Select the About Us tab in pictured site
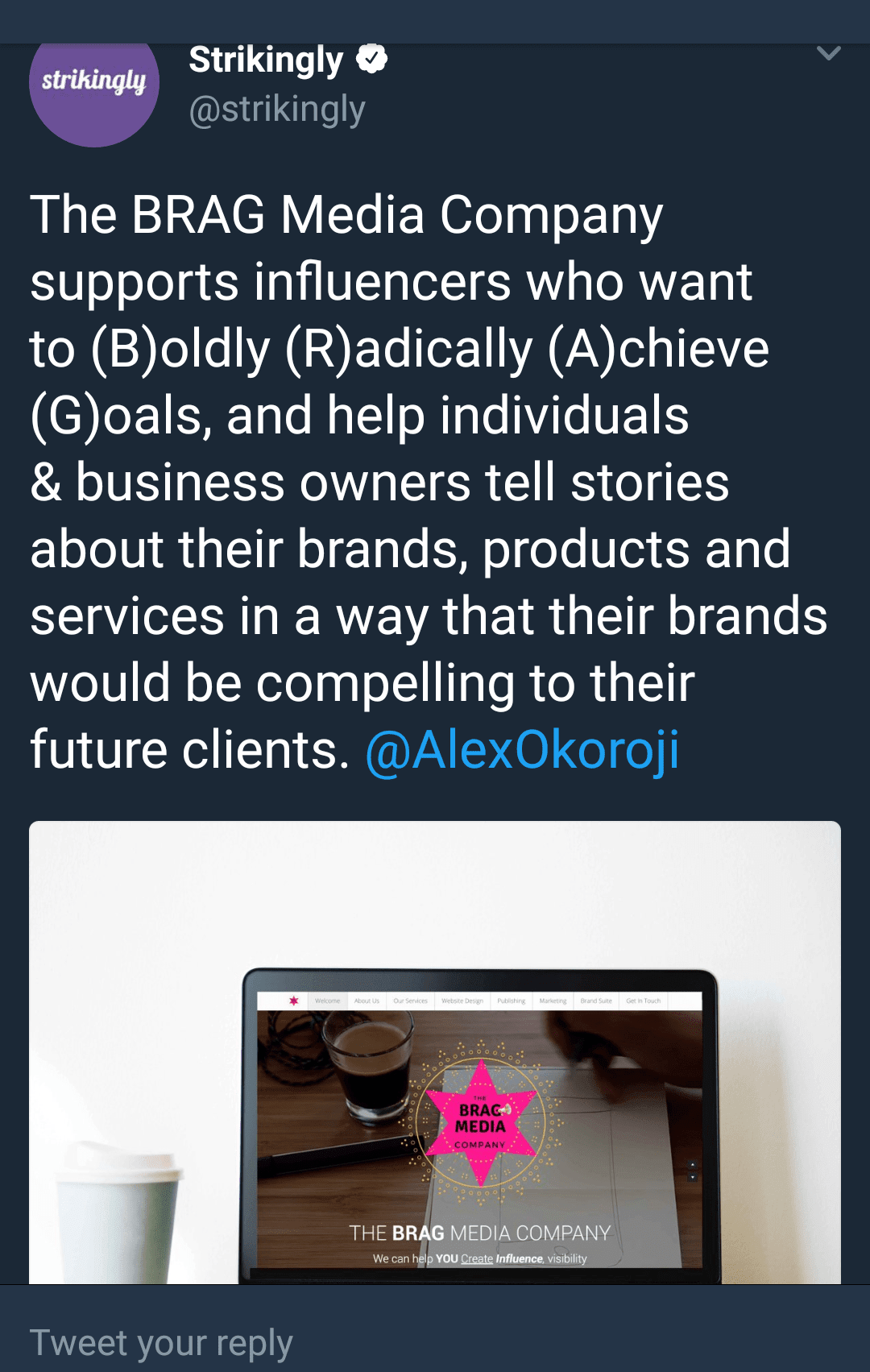 tap(367, 1001)
